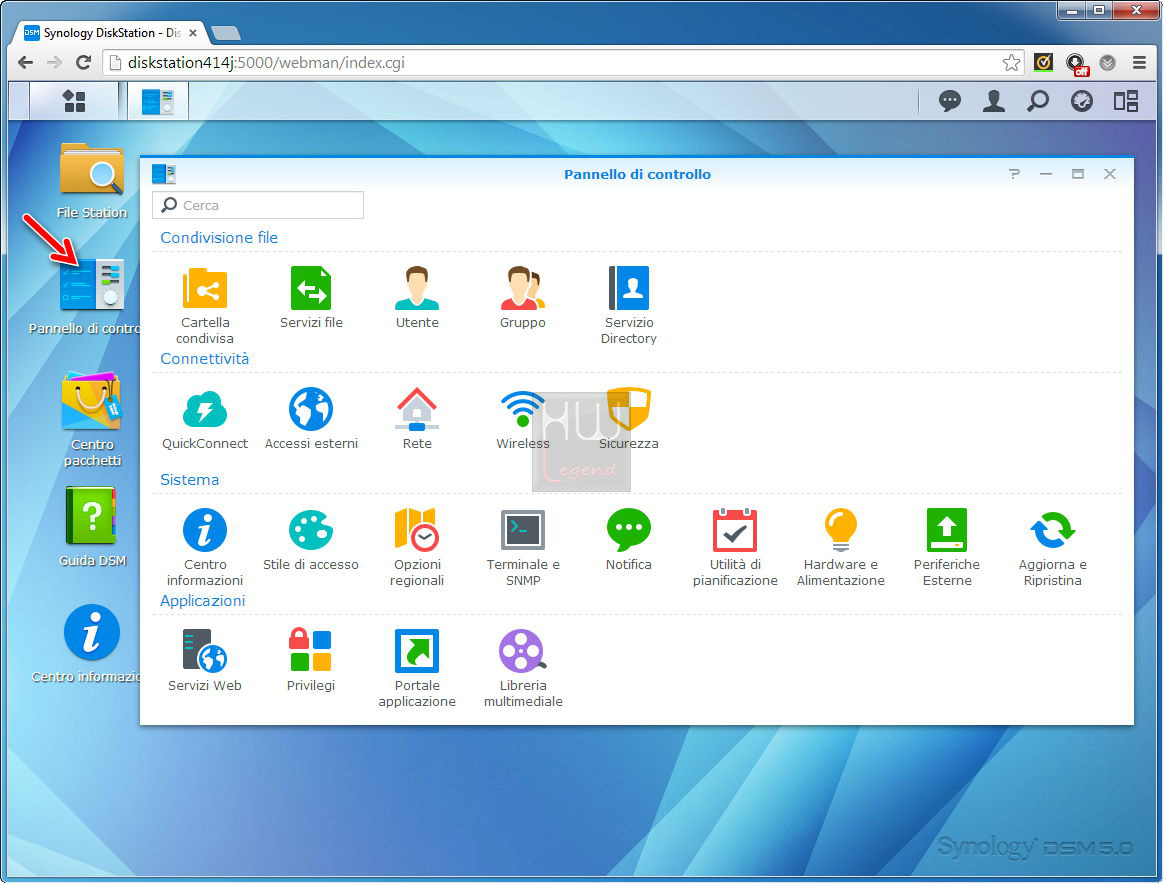1164x884 pixels.
Task: Open Privilegi settings
Action: (311, 660)
